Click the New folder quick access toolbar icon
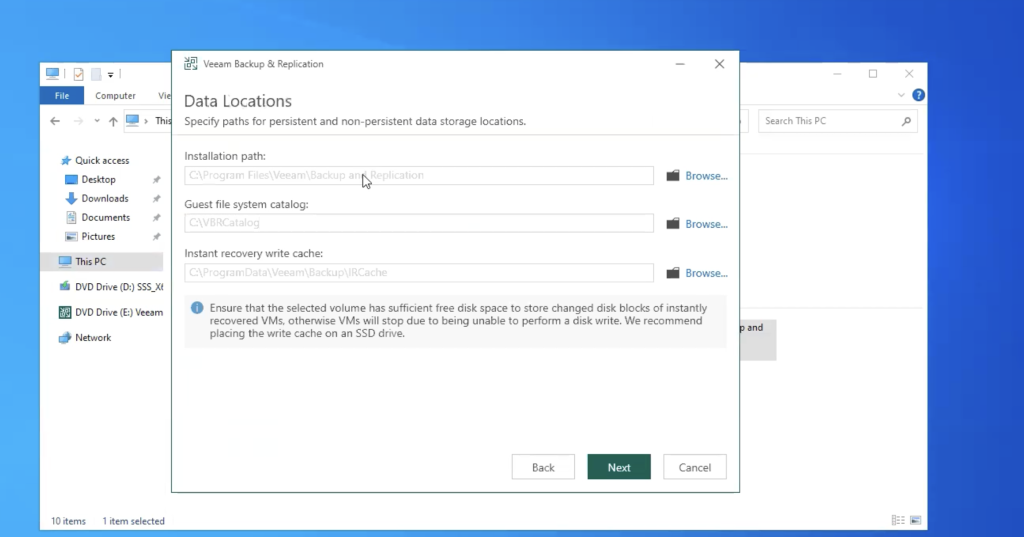The height and width of the screenshot is (537, 1024). click(96, 74)
